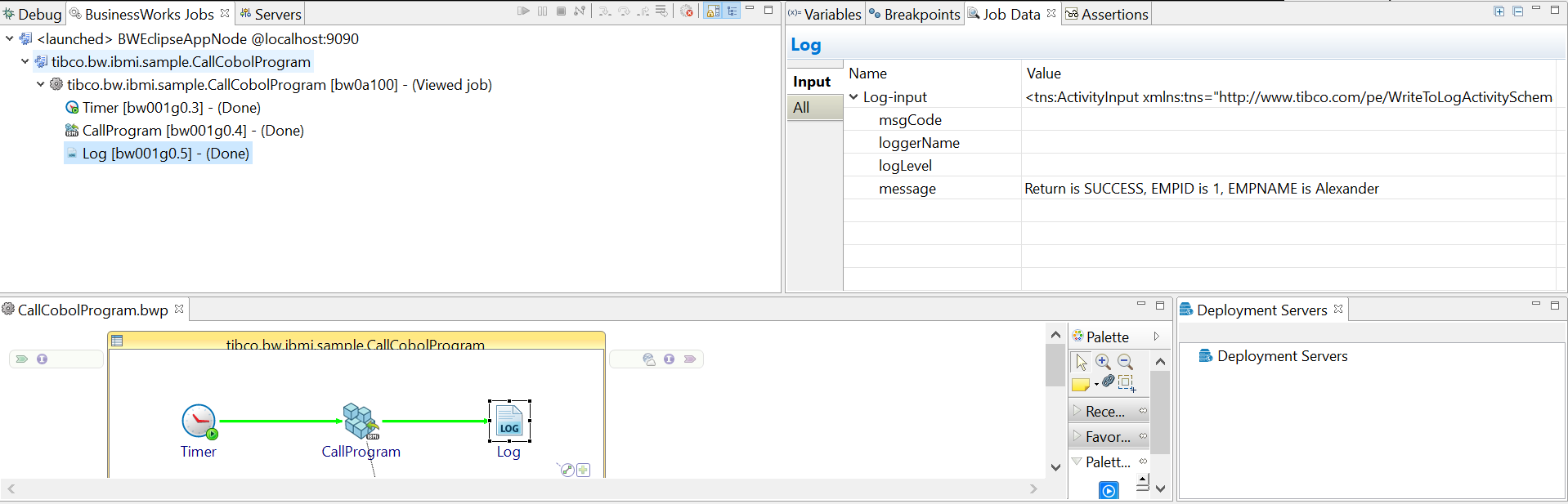Switch to the BusinessWorks Jobs tab
This screenshot has width=1568, height=504.
[x=150, y=14]
